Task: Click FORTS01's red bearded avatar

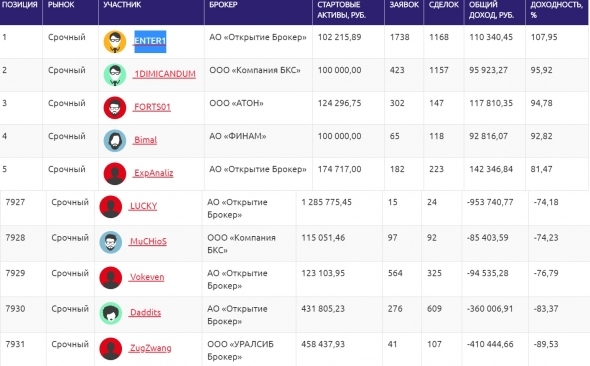Action: click(x=115, y=108)
